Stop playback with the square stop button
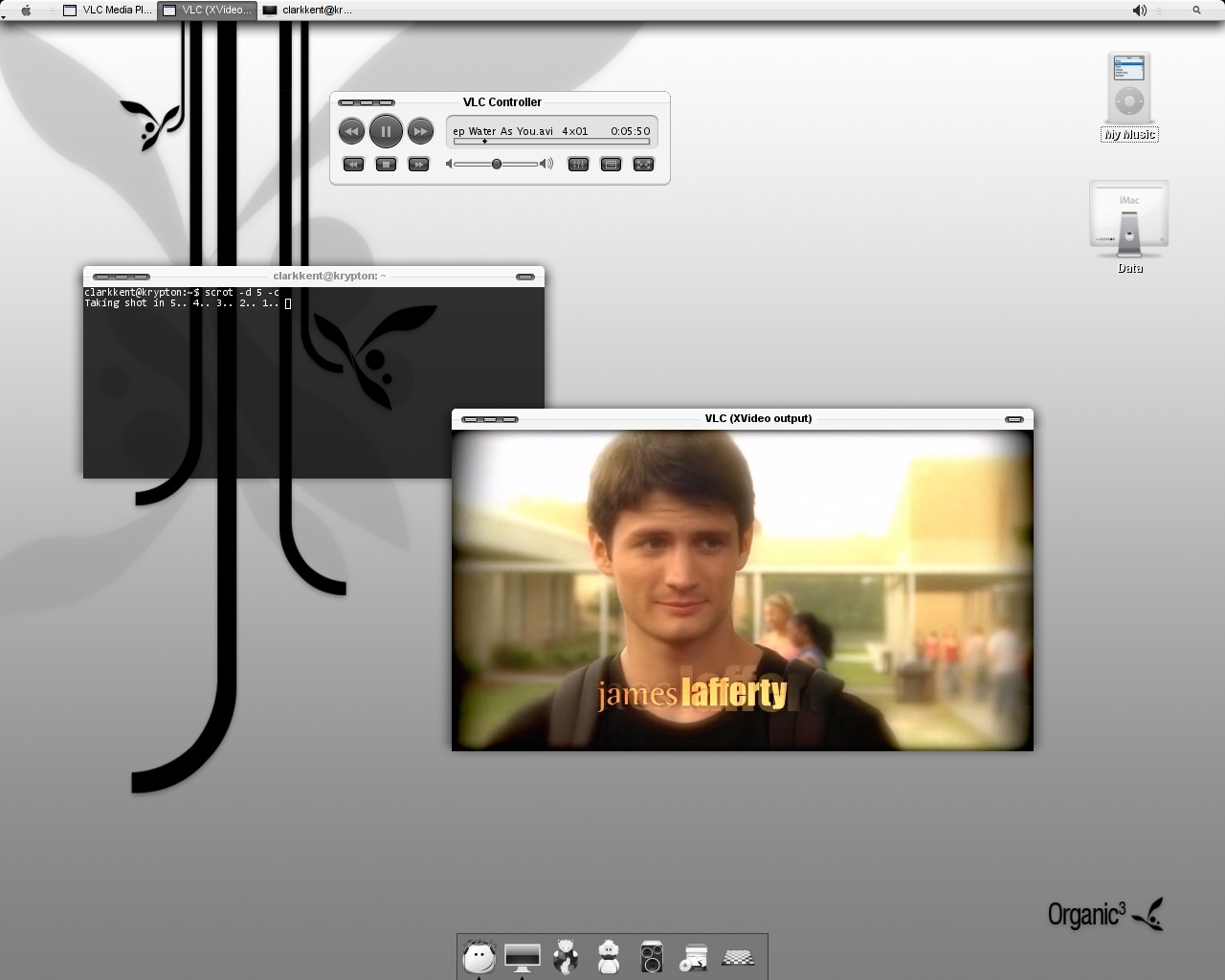 (386, 165)
